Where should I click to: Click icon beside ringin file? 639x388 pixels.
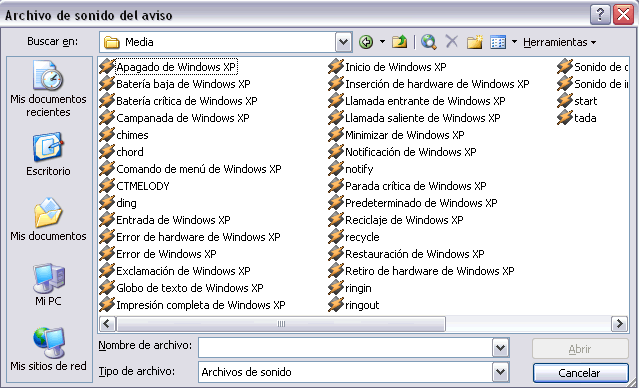pos(336,288)
